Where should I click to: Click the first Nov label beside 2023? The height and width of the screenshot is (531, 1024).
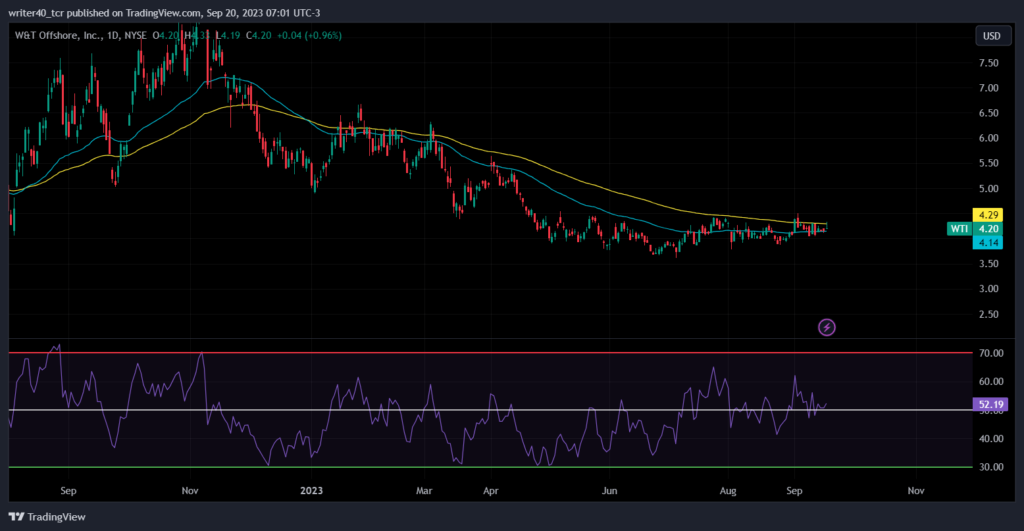point(190,491)
